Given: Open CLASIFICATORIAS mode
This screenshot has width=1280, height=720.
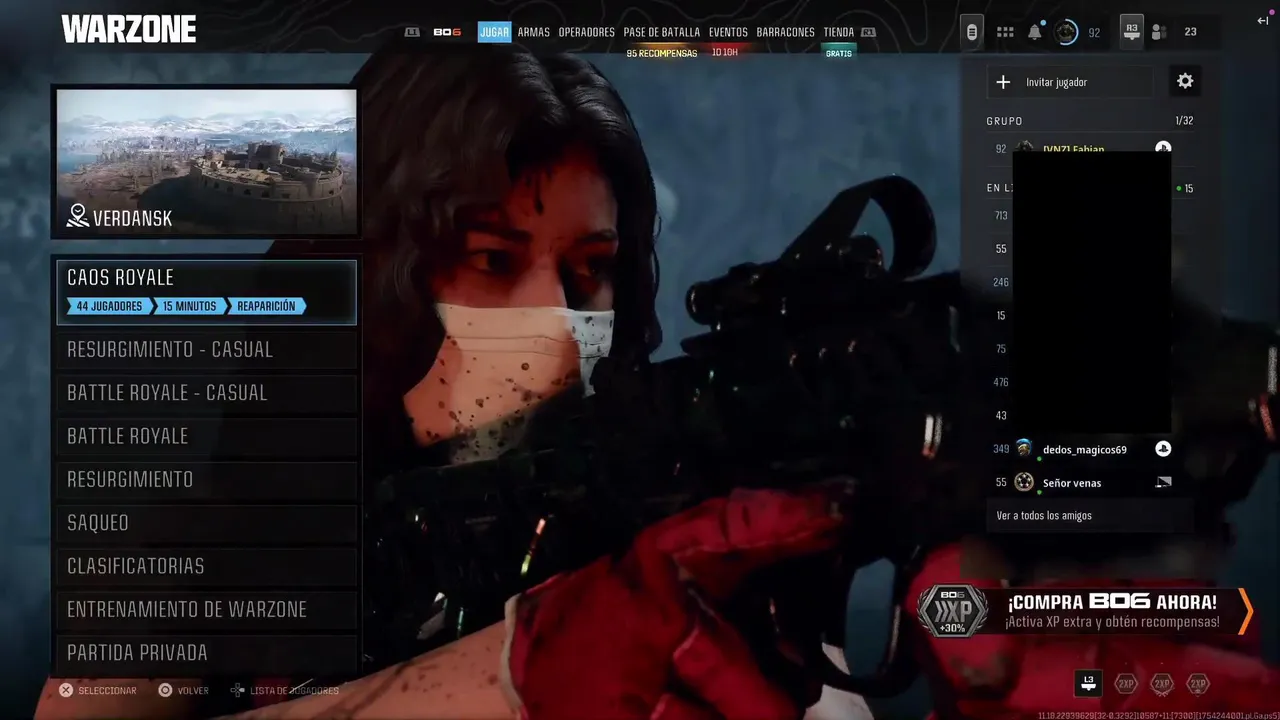Looking at the screenshot, I should pos(206,566).
